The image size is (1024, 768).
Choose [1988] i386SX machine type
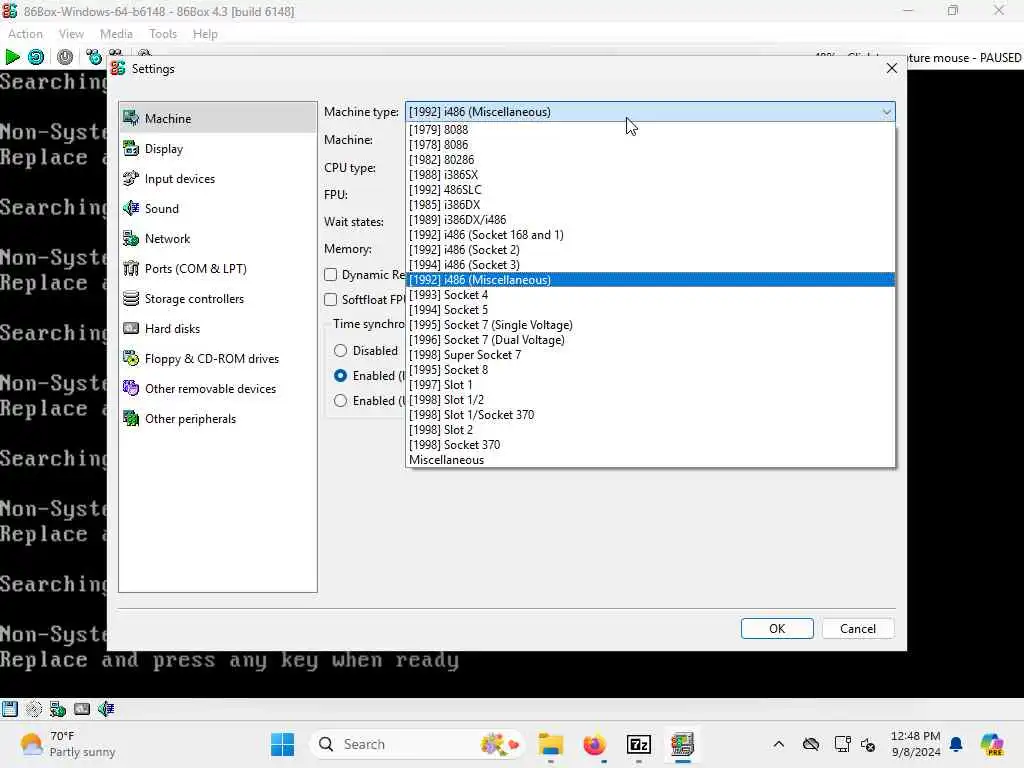pyautogui.click(x=650, y=175)
